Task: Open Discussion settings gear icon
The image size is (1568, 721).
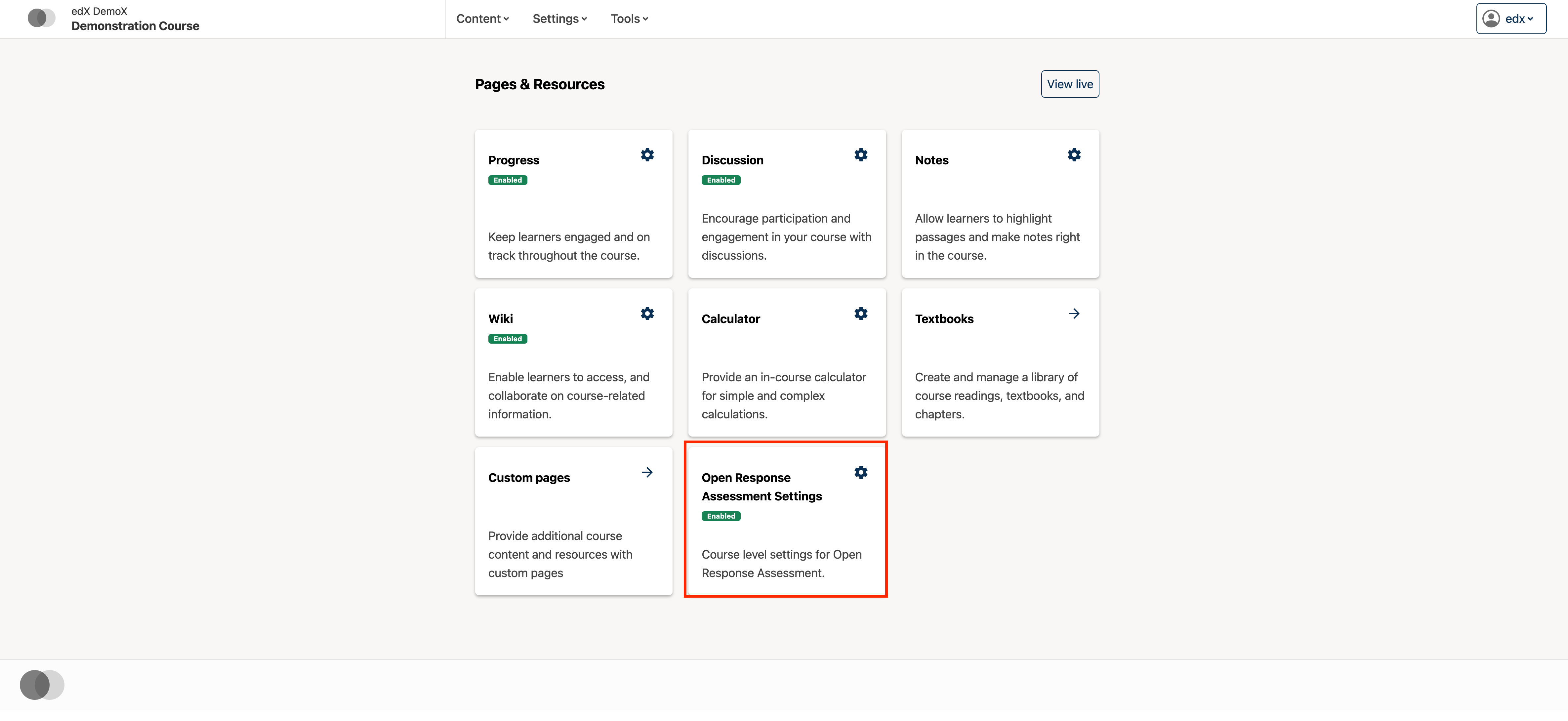Action: coord(861,155)
